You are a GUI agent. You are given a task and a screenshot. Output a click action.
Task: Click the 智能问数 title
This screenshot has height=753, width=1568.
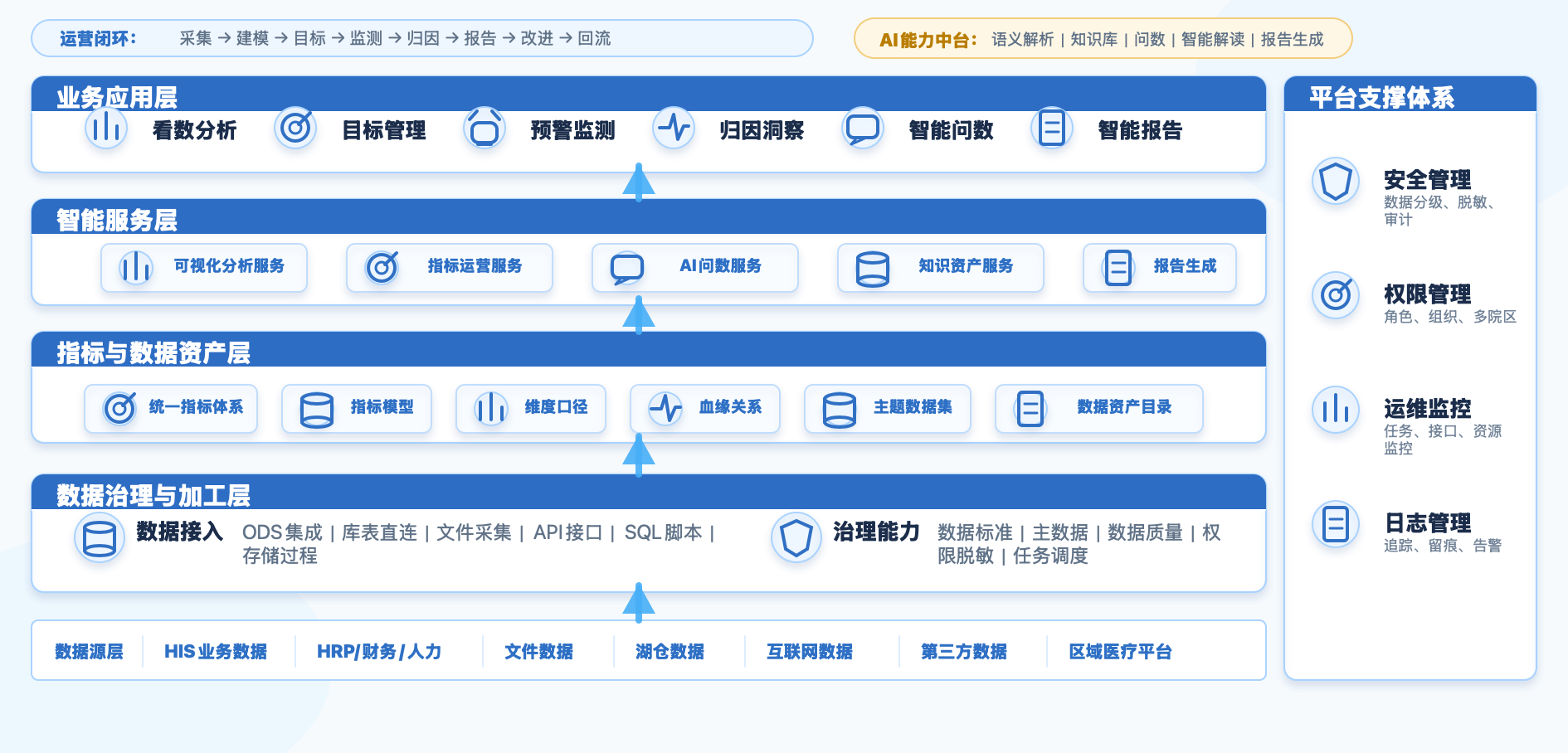pos(951,130)
